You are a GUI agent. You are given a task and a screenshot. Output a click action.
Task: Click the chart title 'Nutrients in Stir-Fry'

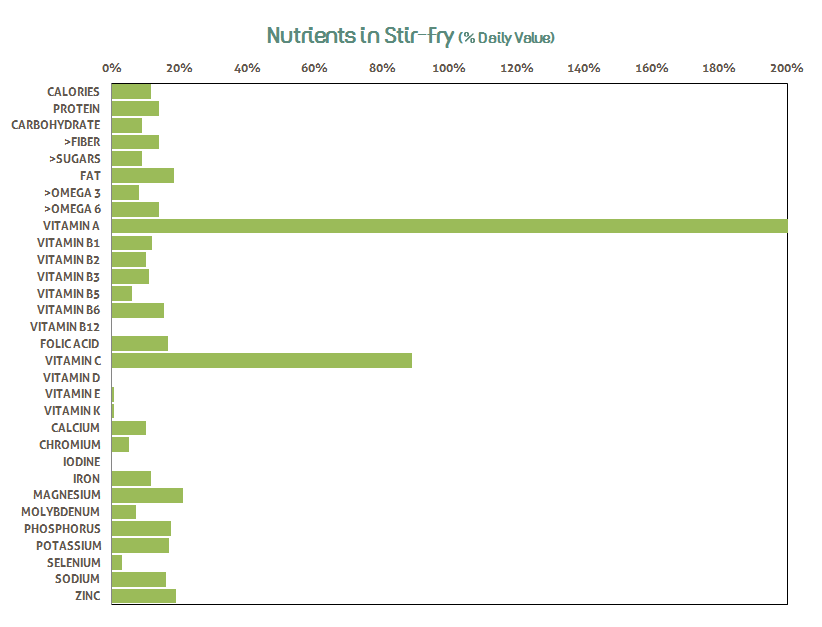click(360, 37)
